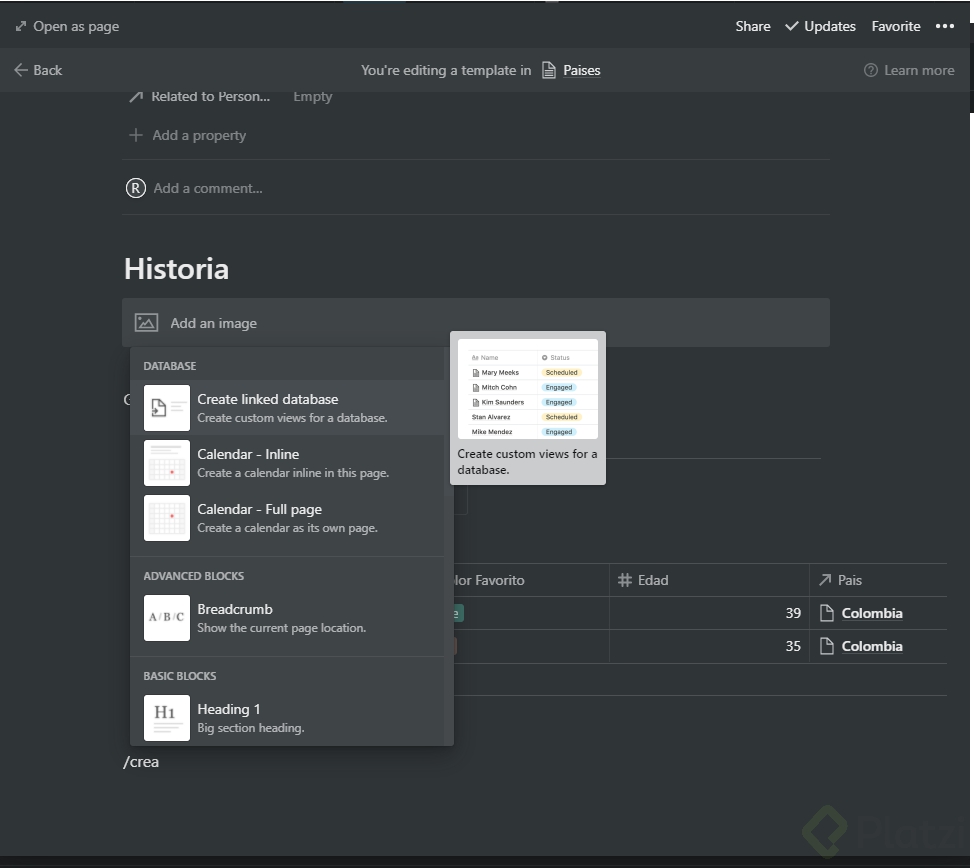Click the Edad cell with value 39
974x868 pixels.
(709, 613)
